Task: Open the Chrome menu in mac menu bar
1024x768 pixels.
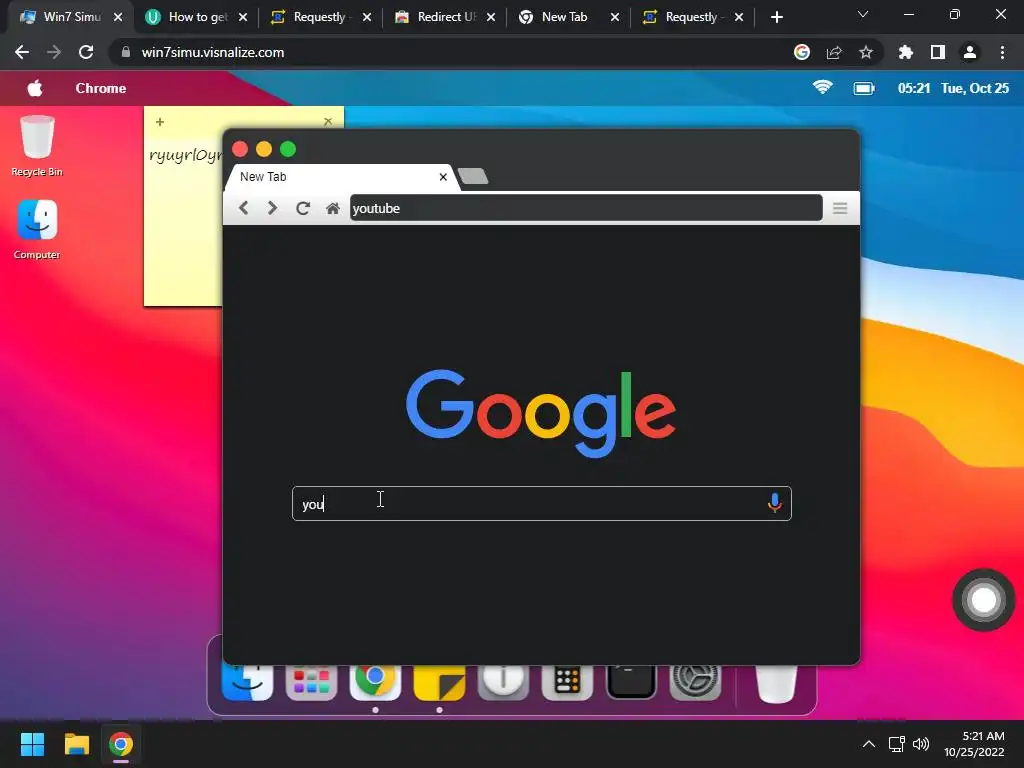Action: point(101,88)
